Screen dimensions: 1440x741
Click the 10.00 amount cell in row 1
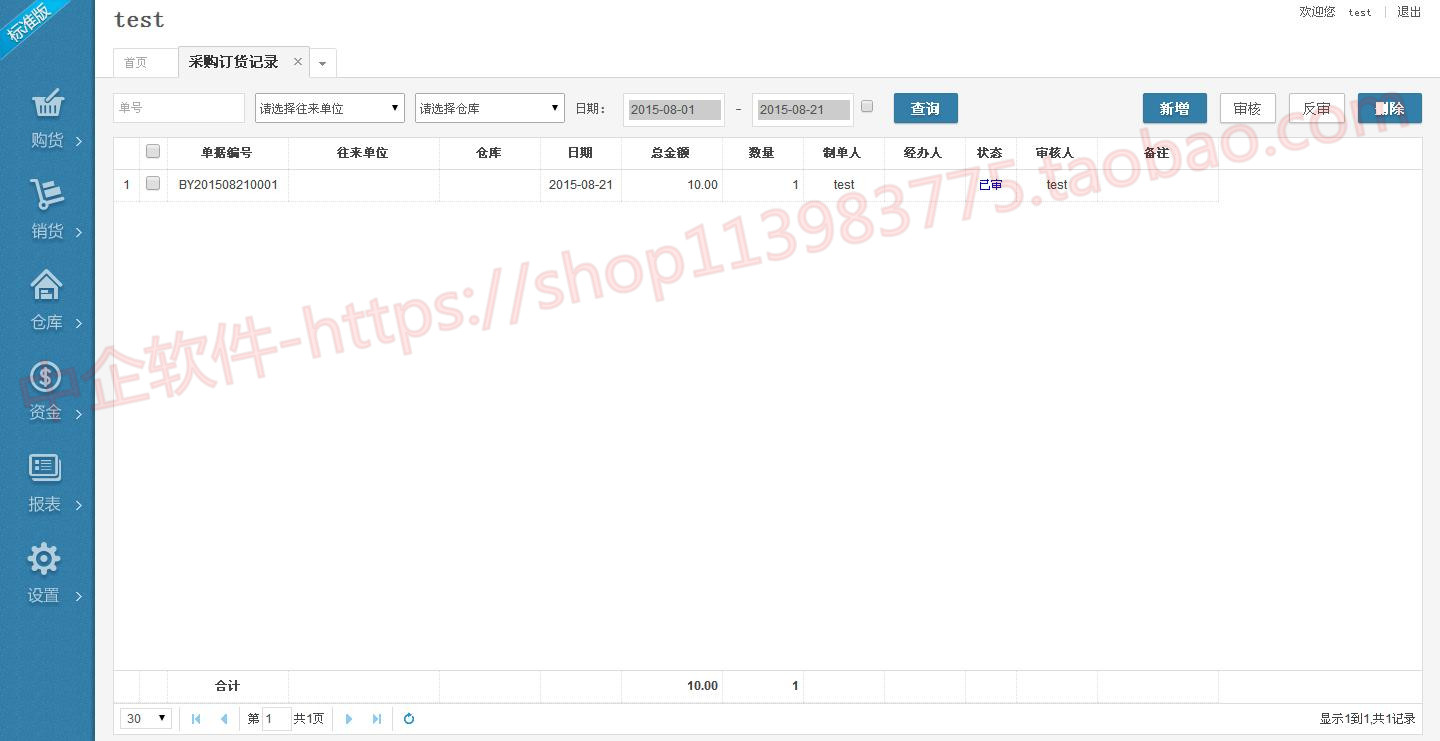pyautogui.click(x=672, y=185)
